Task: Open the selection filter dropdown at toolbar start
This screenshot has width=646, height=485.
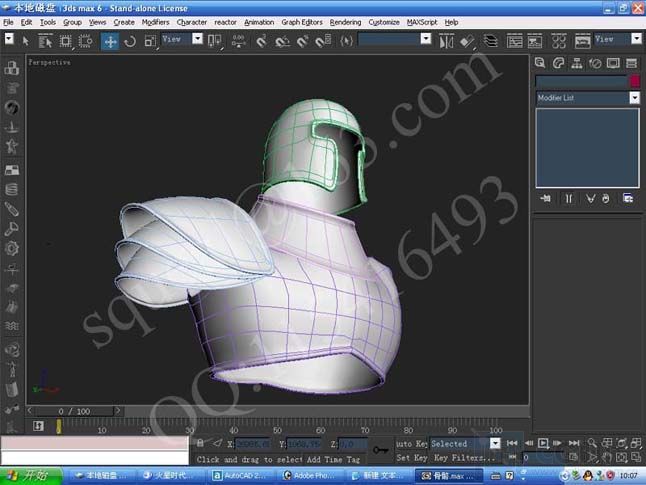Action: 9,39
